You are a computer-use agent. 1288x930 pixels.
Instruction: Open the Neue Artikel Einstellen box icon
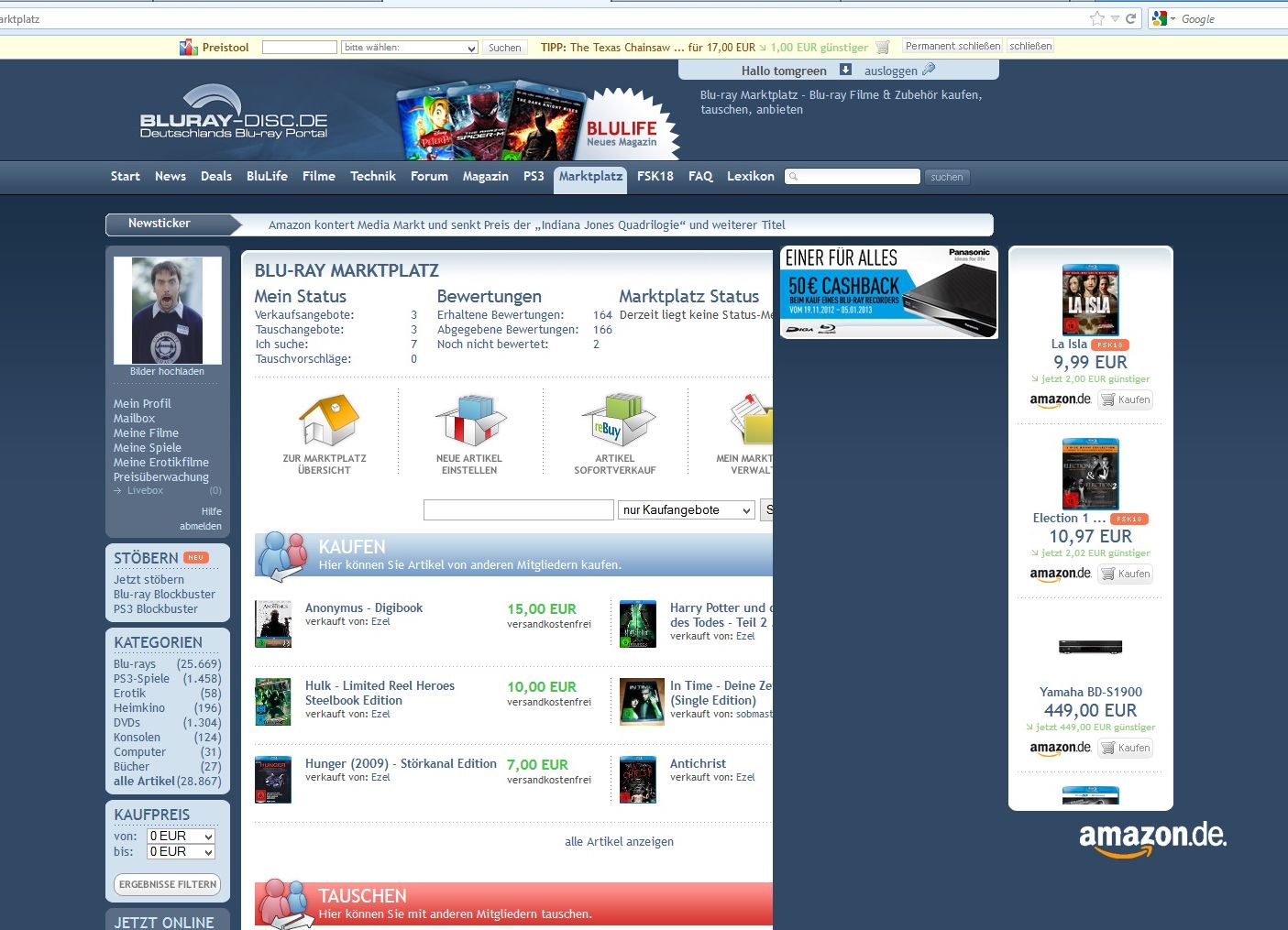coord(469,420)
